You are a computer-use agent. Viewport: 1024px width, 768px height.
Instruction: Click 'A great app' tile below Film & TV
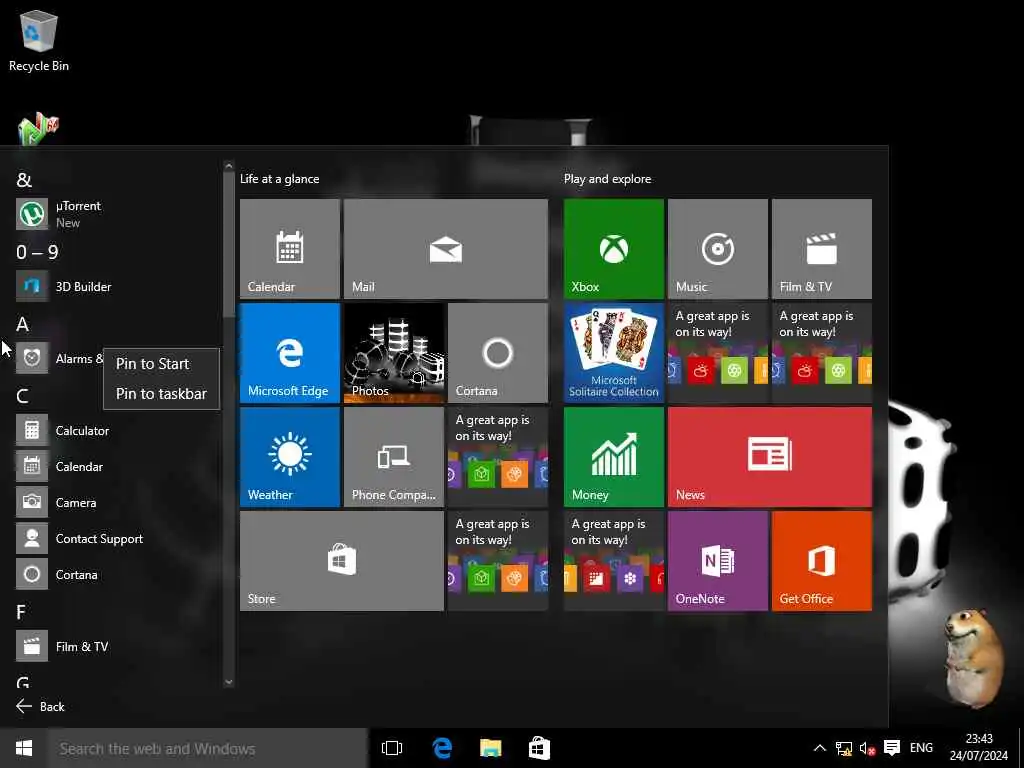822,353
